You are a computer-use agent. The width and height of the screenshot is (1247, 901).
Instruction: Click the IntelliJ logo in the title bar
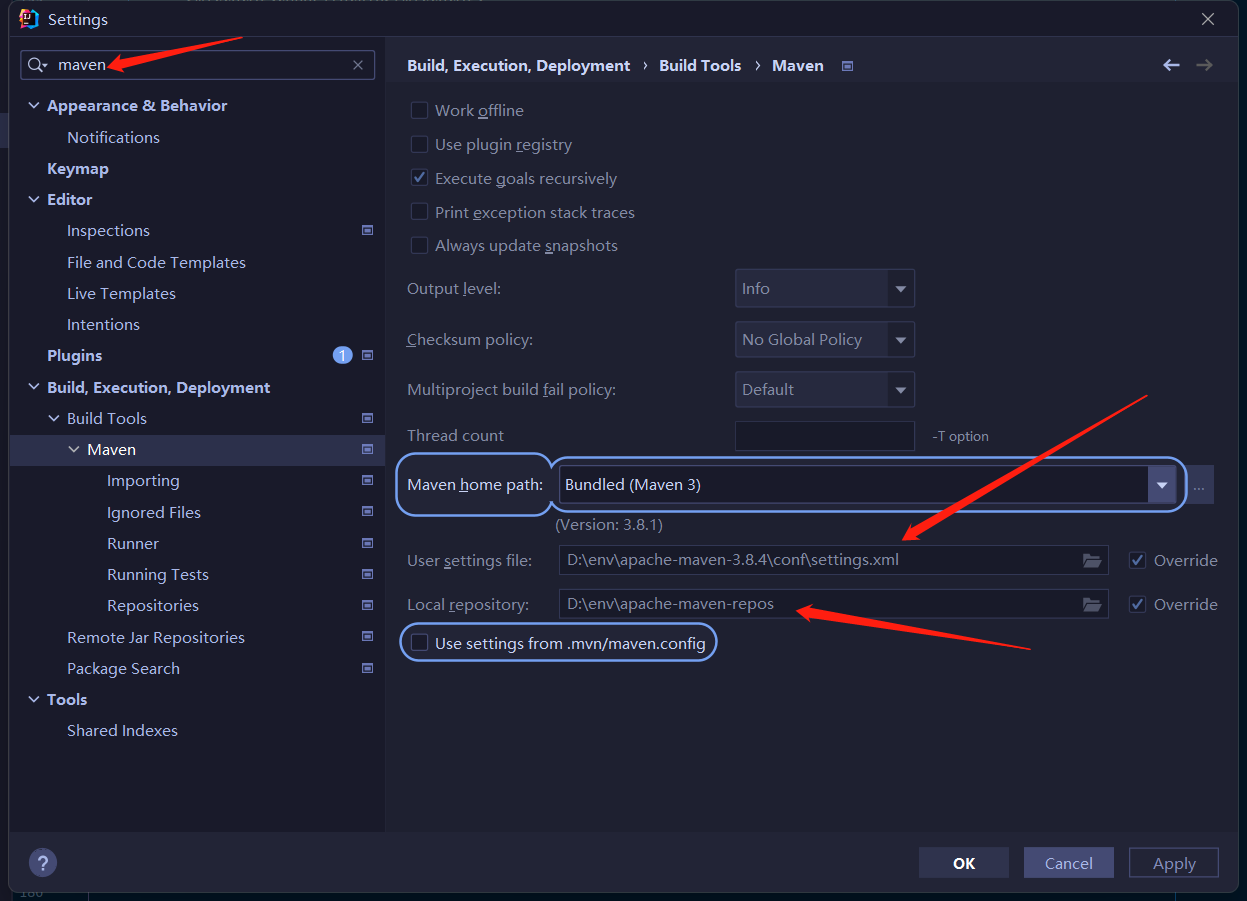(x=29, y=19)
